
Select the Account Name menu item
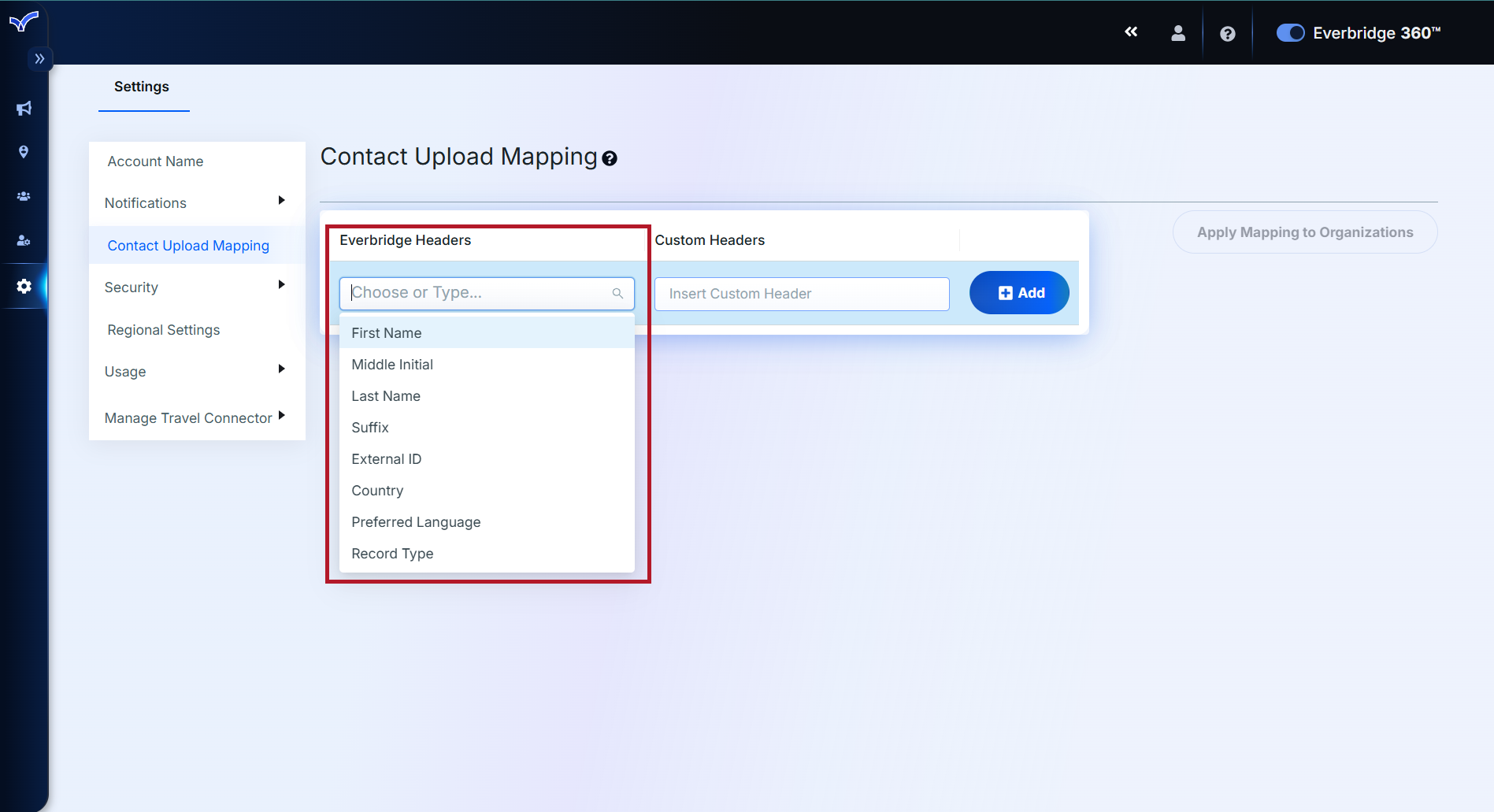click(x=155, y=161)
